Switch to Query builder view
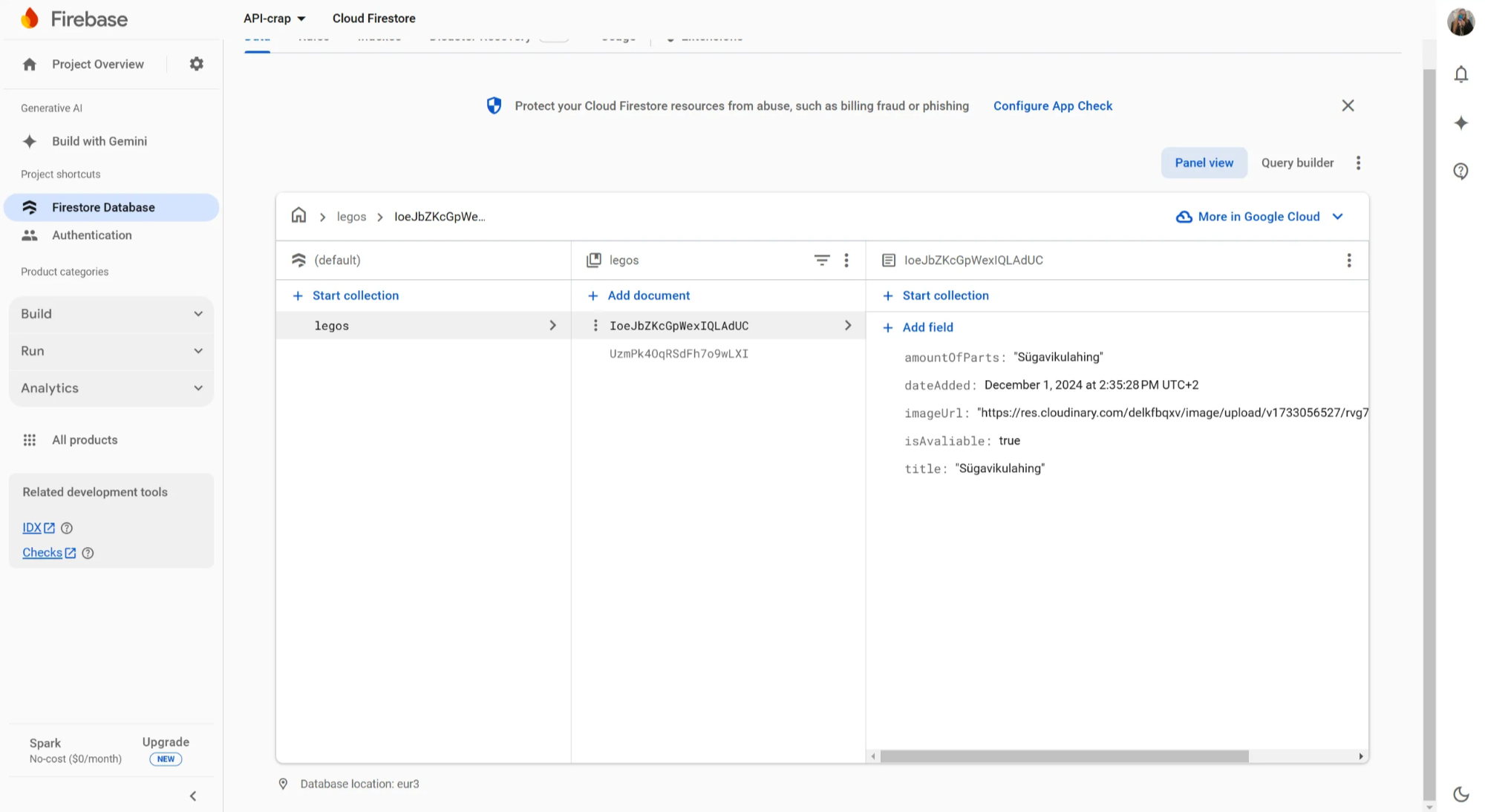The height and width of the screenshot is (812, 1485). click(x=1297, y=162)
